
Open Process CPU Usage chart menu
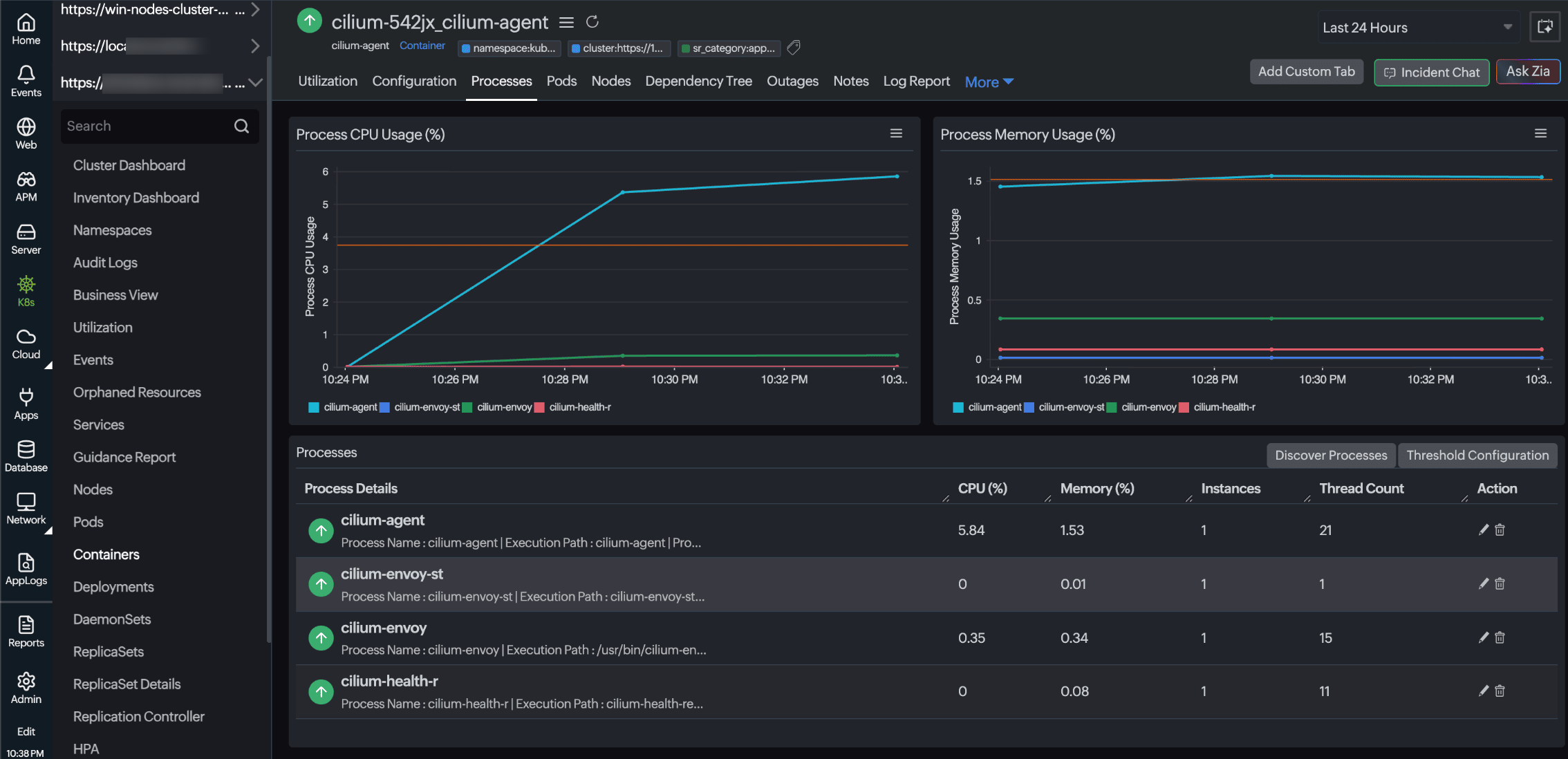[x=896, y=133]
